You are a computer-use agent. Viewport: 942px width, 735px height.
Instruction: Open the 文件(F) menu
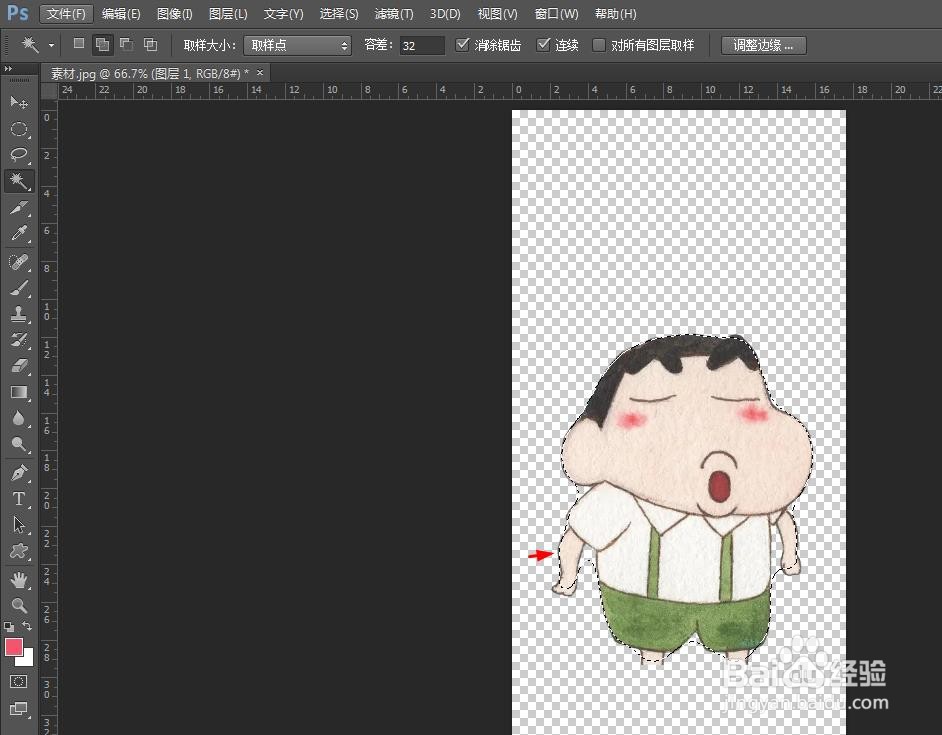pos(66,14)
